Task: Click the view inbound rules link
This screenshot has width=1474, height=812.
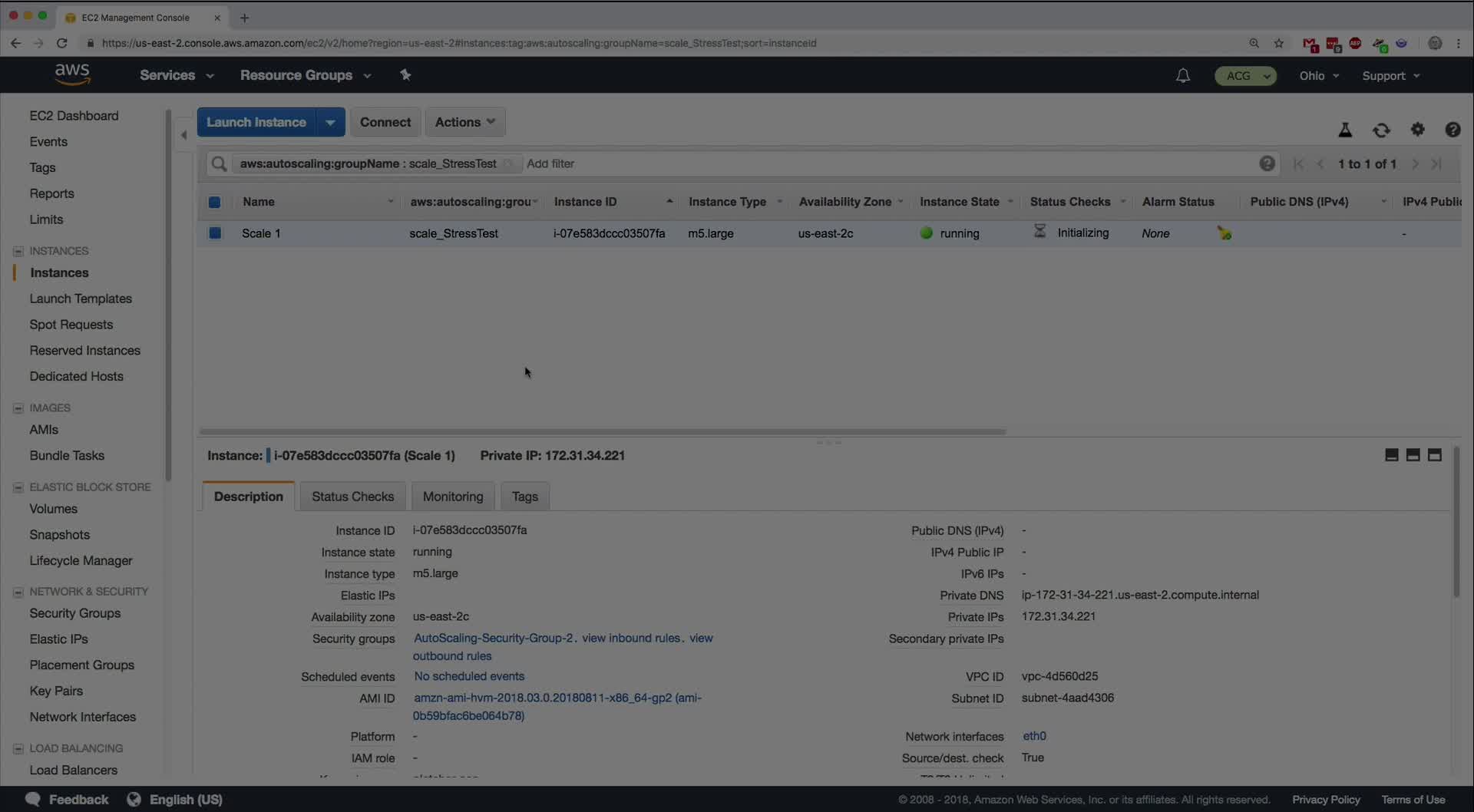Action: coord(631,638)
